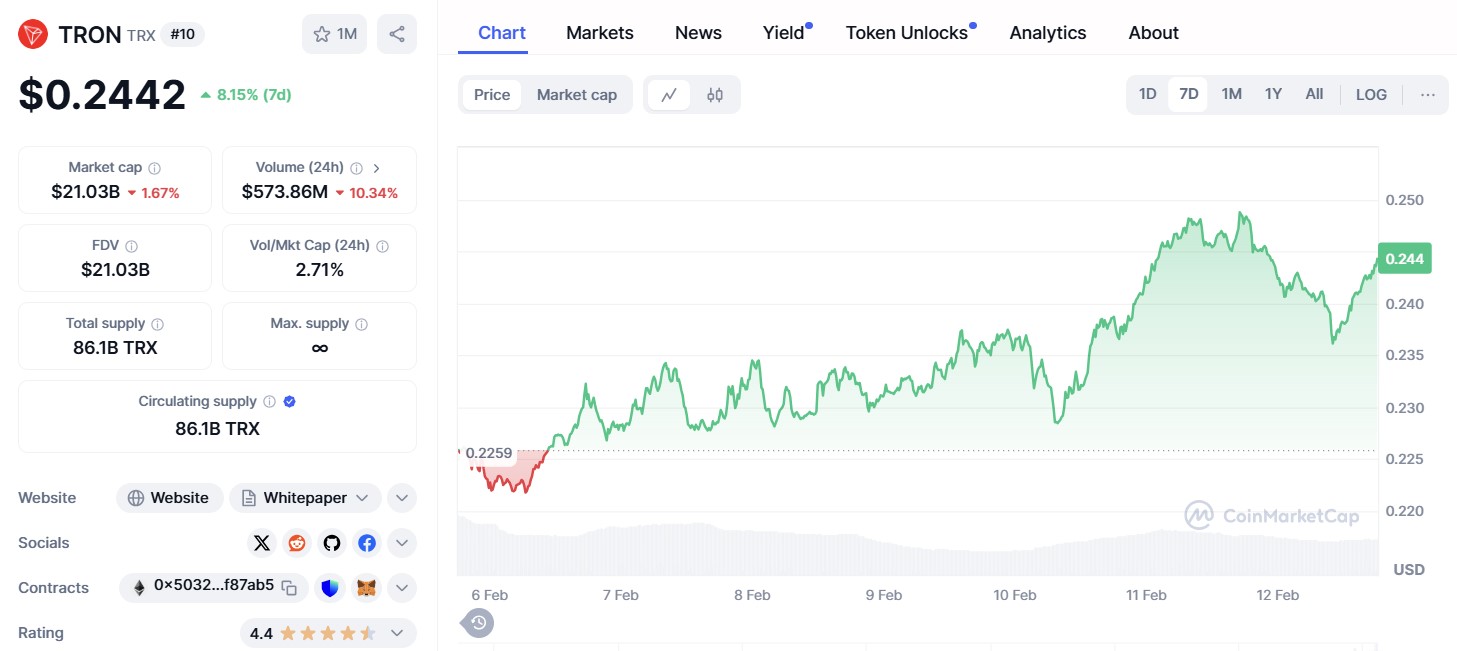Viewport: 1457px width, 651px height.
Task: Expand the Socials list chevron
Action: click(401, 543)
